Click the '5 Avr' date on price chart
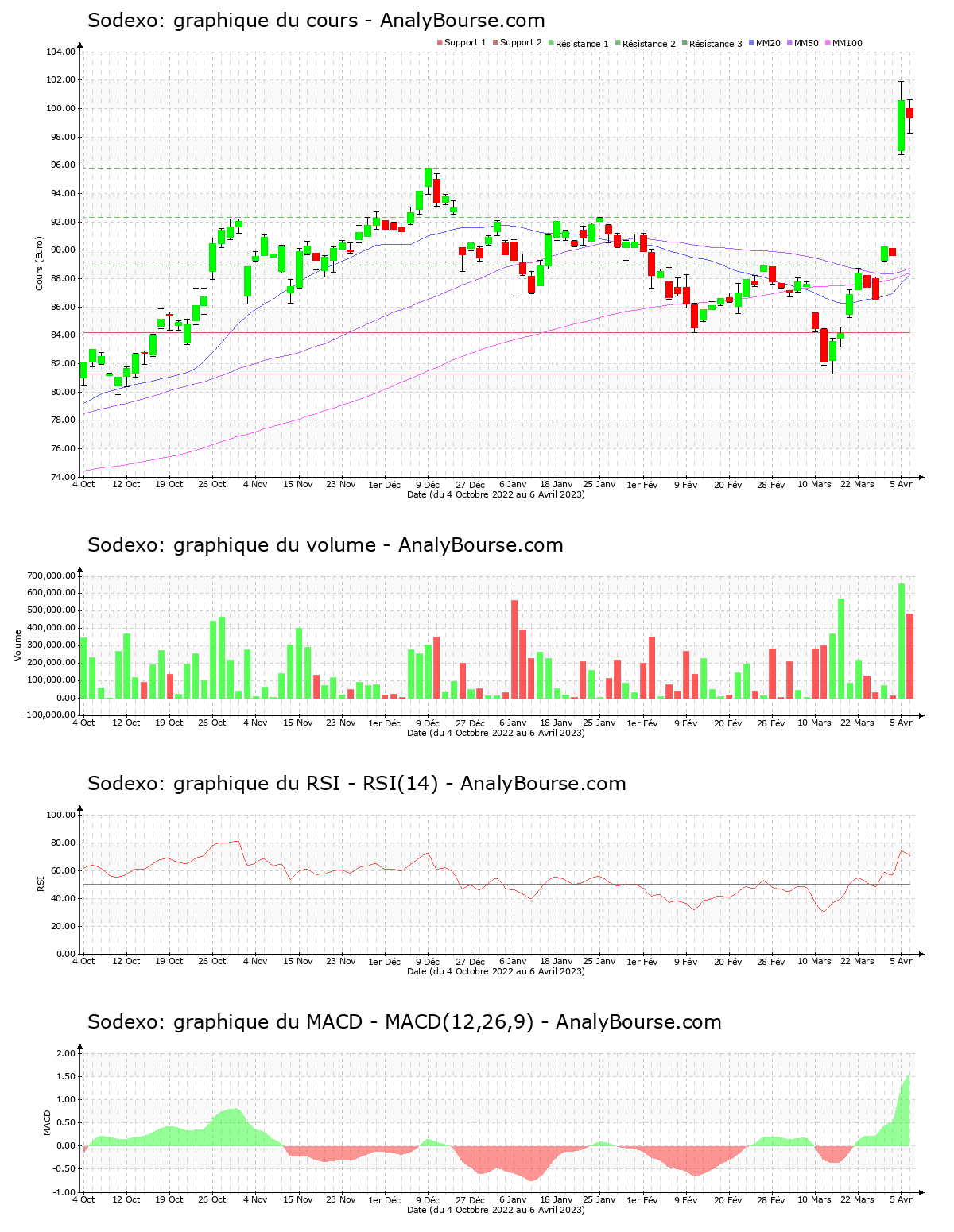 click(x=901, y=484)
